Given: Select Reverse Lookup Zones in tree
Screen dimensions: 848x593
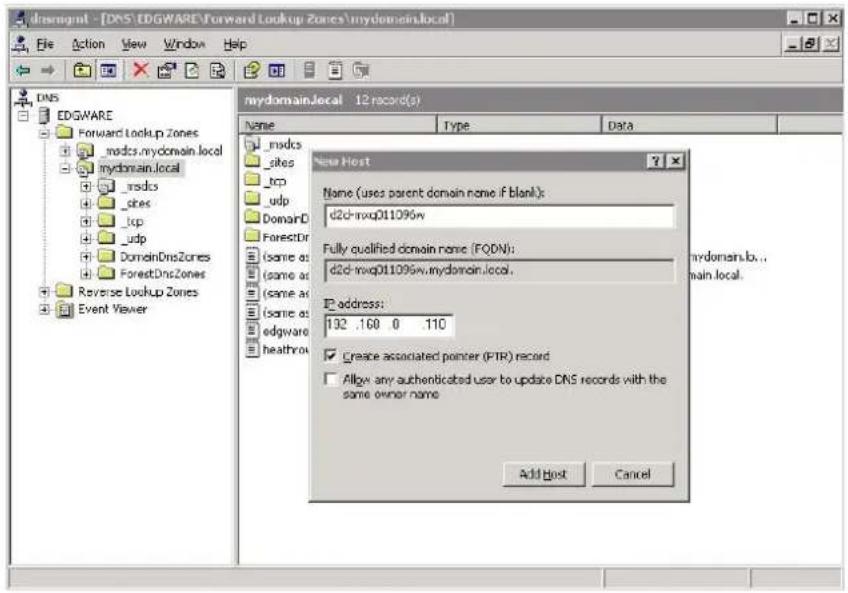Looking at the screenshot, I should click(138, 292).
